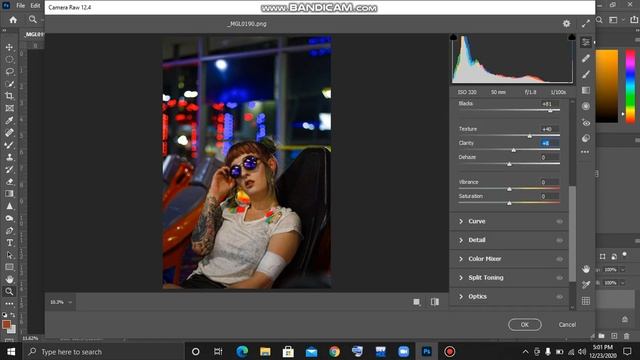This screenshot has height=360, width=640.
Task: Toggle before/after view split icon
Action: tap(435, 302)
